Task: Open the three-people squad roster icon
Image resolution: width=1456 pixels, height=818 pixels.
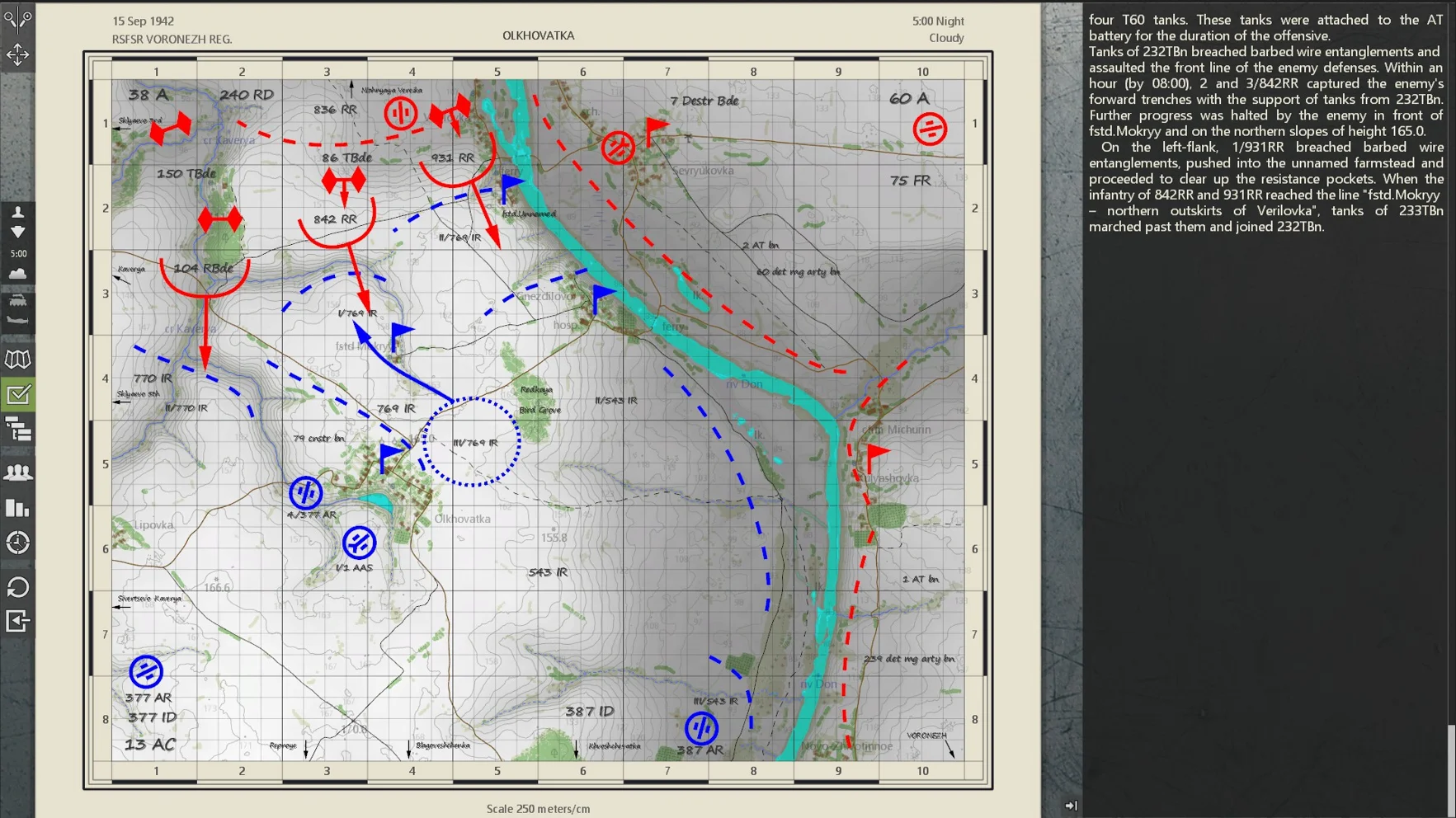Action: point(17,472)
